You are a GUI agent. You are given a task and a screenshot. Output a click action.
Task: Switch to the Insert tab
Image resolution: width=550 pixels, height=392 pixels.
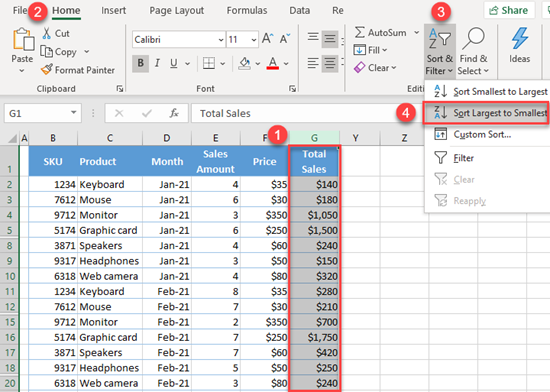(113, 10)
